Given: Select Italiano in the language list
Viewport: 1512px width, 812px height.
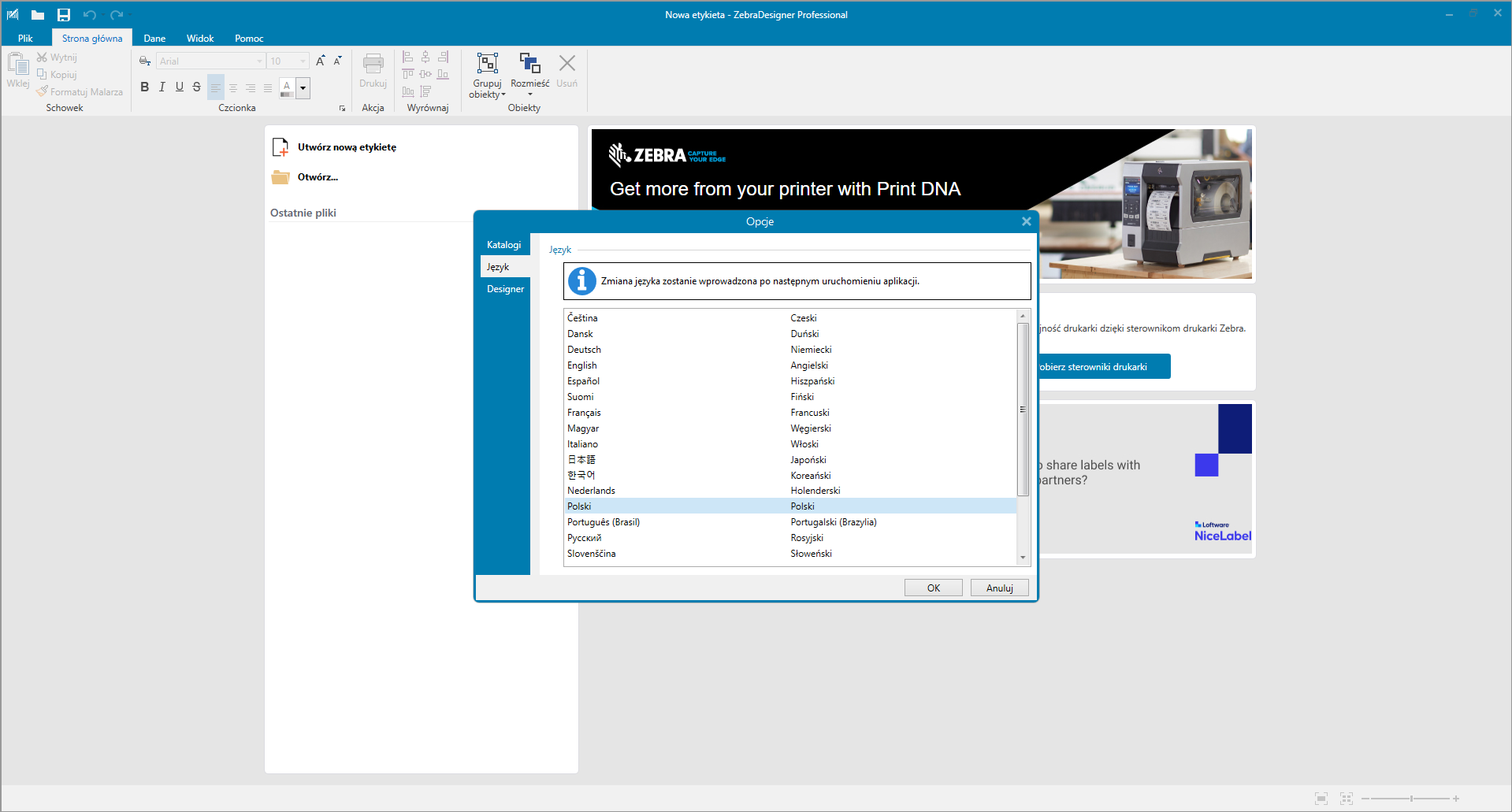Looking at the screenshot, I should [790, 444].
